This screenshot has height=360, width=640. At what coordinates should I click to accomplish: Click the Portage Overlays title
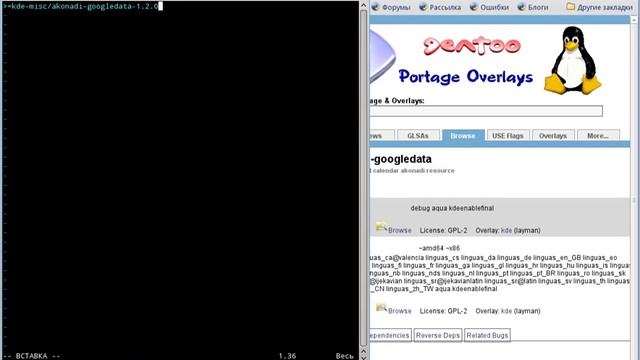466,77
